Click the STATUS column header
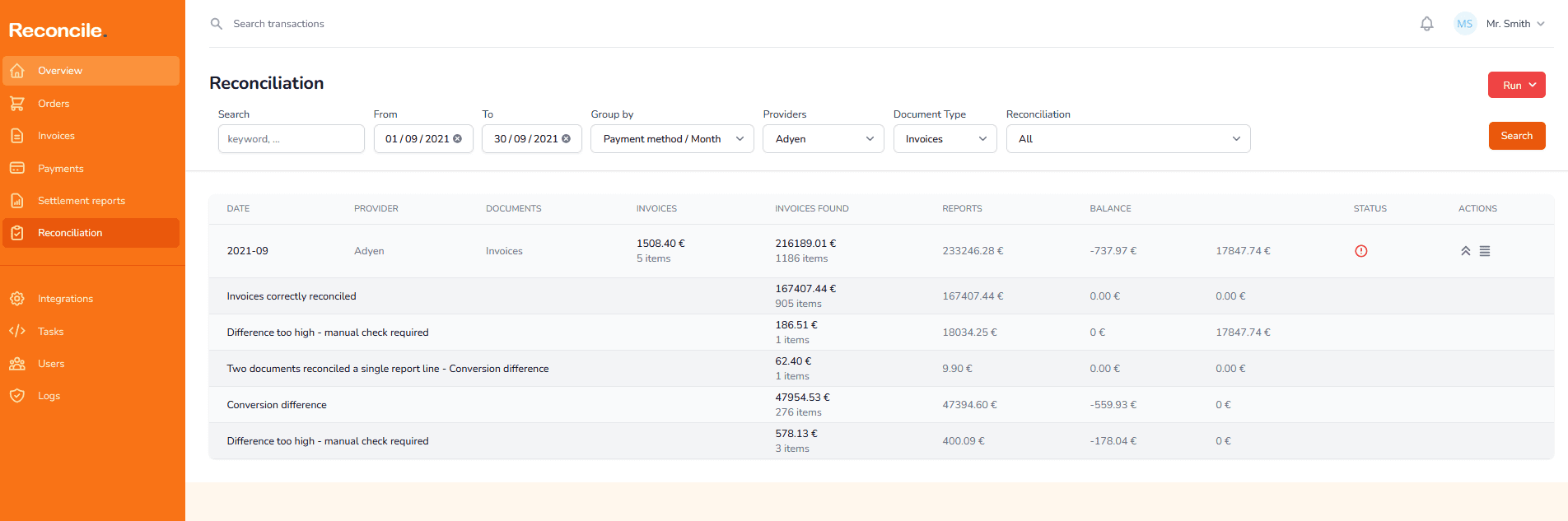Viewport: 1568px width, 521px height. coord(1370,209)
